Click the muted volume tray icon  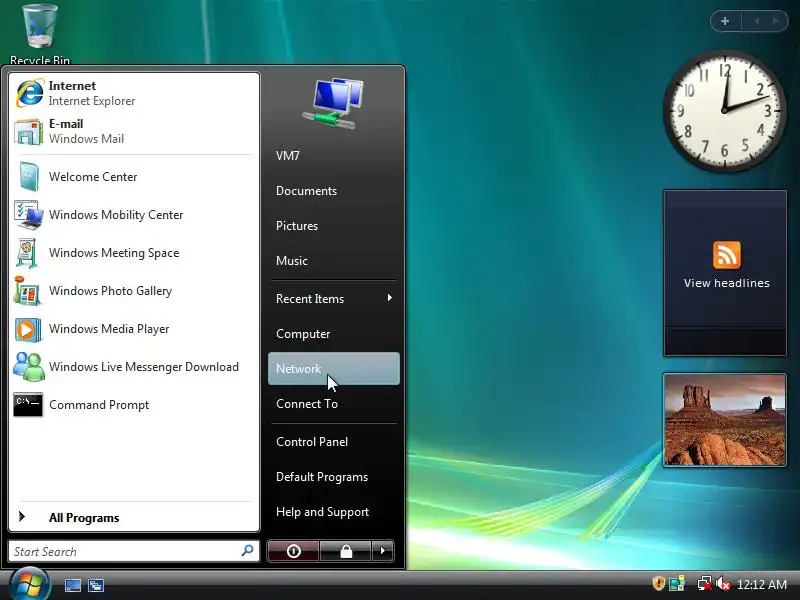722,584
